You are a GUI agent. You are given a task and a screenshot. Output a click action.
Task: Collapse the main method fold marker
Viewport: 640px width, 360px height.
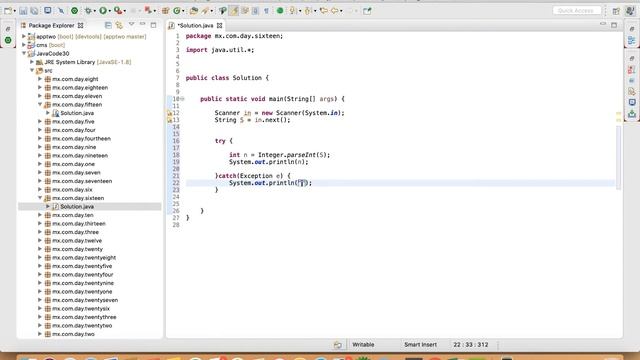tap(182, 99)
